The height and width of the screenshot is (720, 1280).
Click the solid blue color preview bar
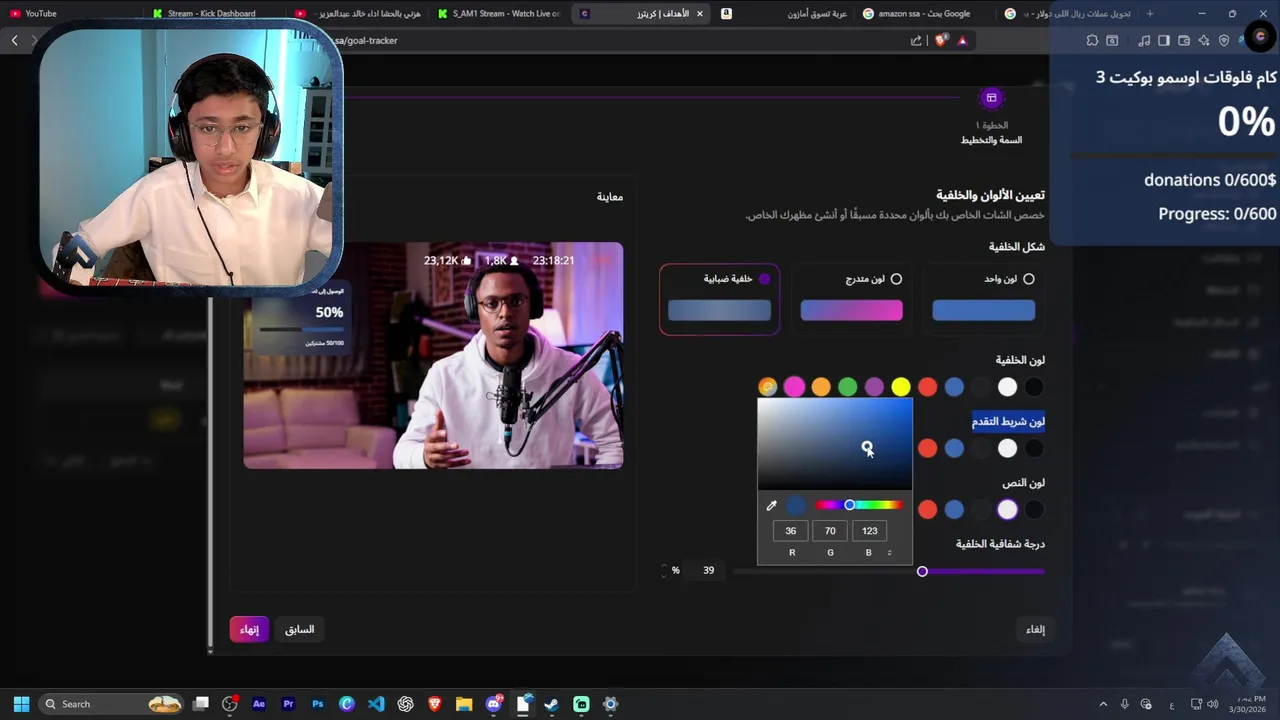pyautogui.click(x=984, y=311)
